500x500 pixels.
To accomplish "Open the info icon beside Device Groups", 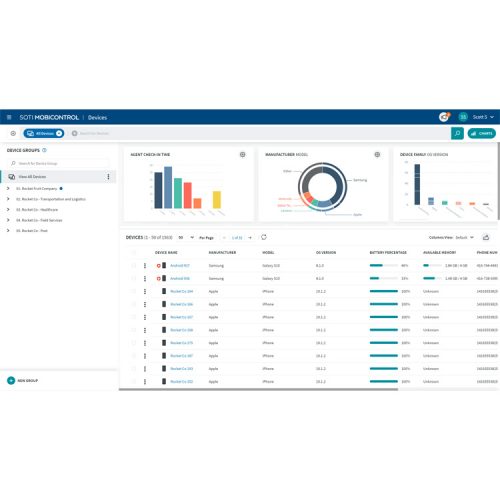I will tap(44, 150).
